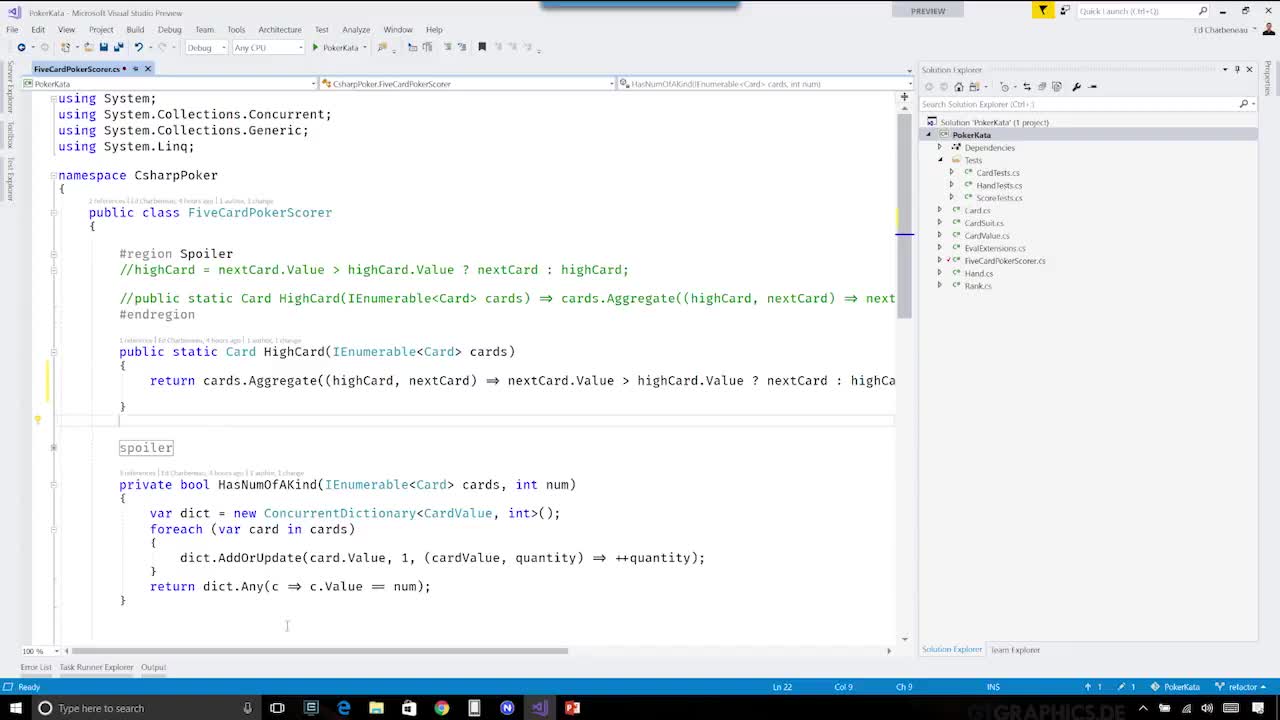1280x720 pixels.
Task: Expand the CardTests.cs node
Action: pos(951,173)
